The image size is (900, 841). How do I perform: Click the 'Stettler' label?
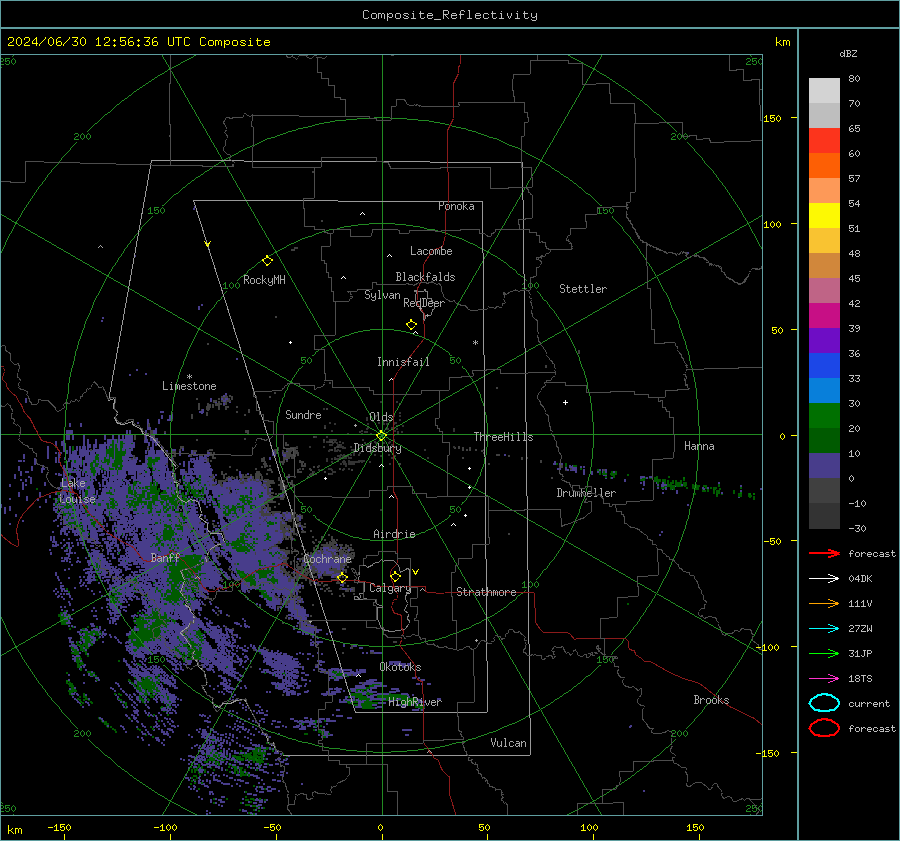(583, 289)
